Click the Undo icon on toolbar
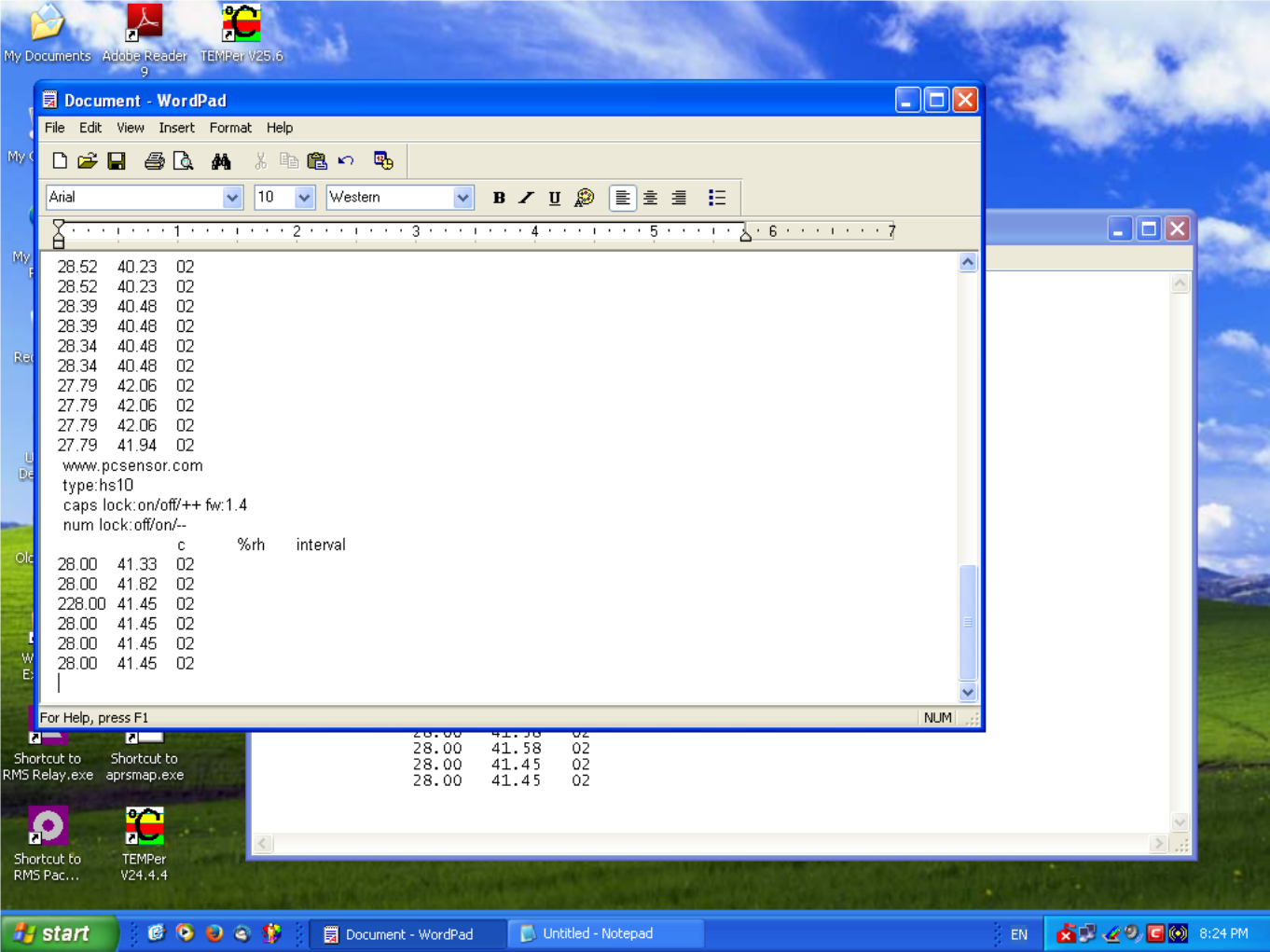Viewport: 1270px width, 952px height. pos(346,160)
